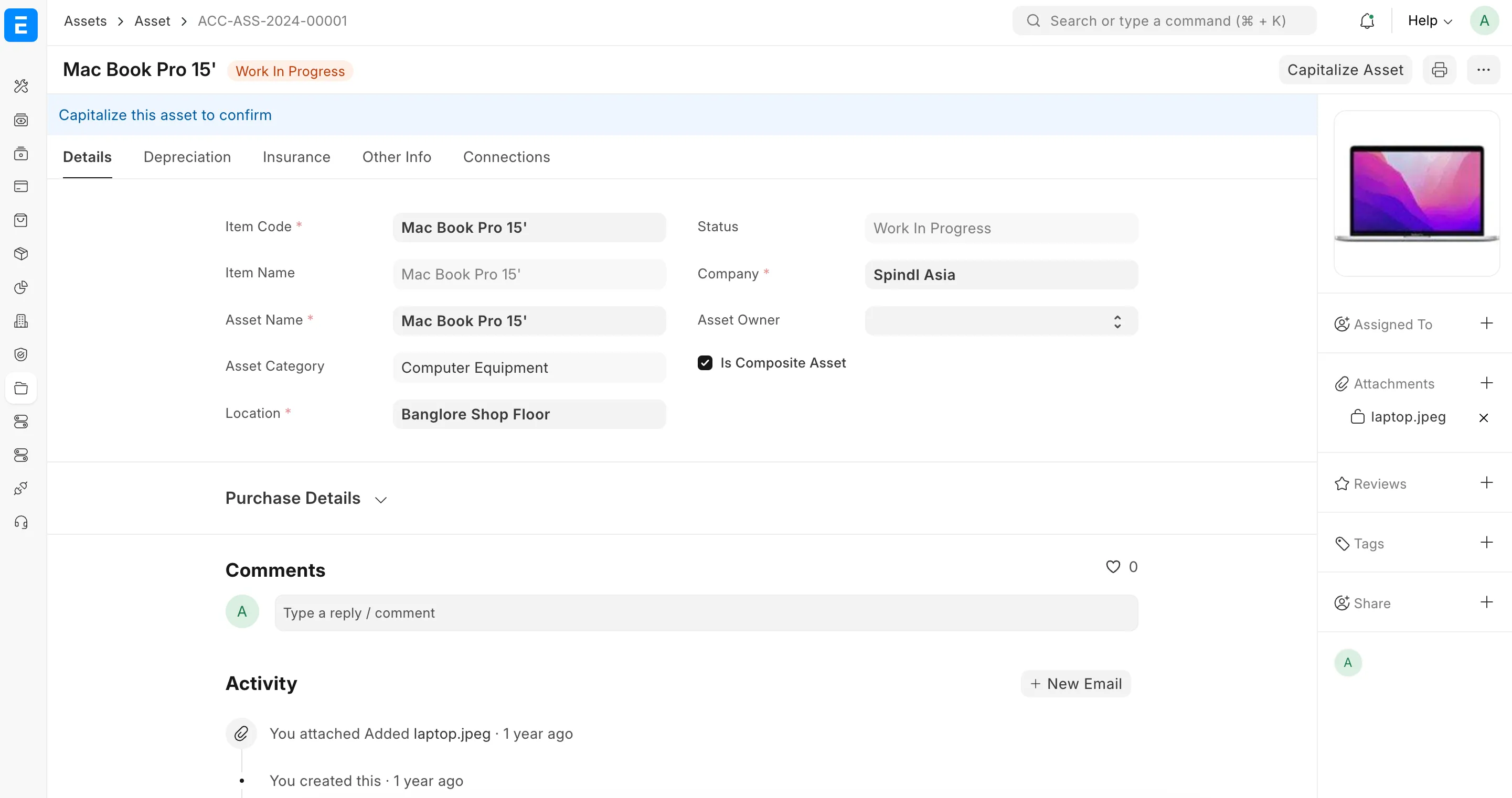Open the shopping bag icon in sidebar
Screen dimensions: 1512x798
(21, 220)
